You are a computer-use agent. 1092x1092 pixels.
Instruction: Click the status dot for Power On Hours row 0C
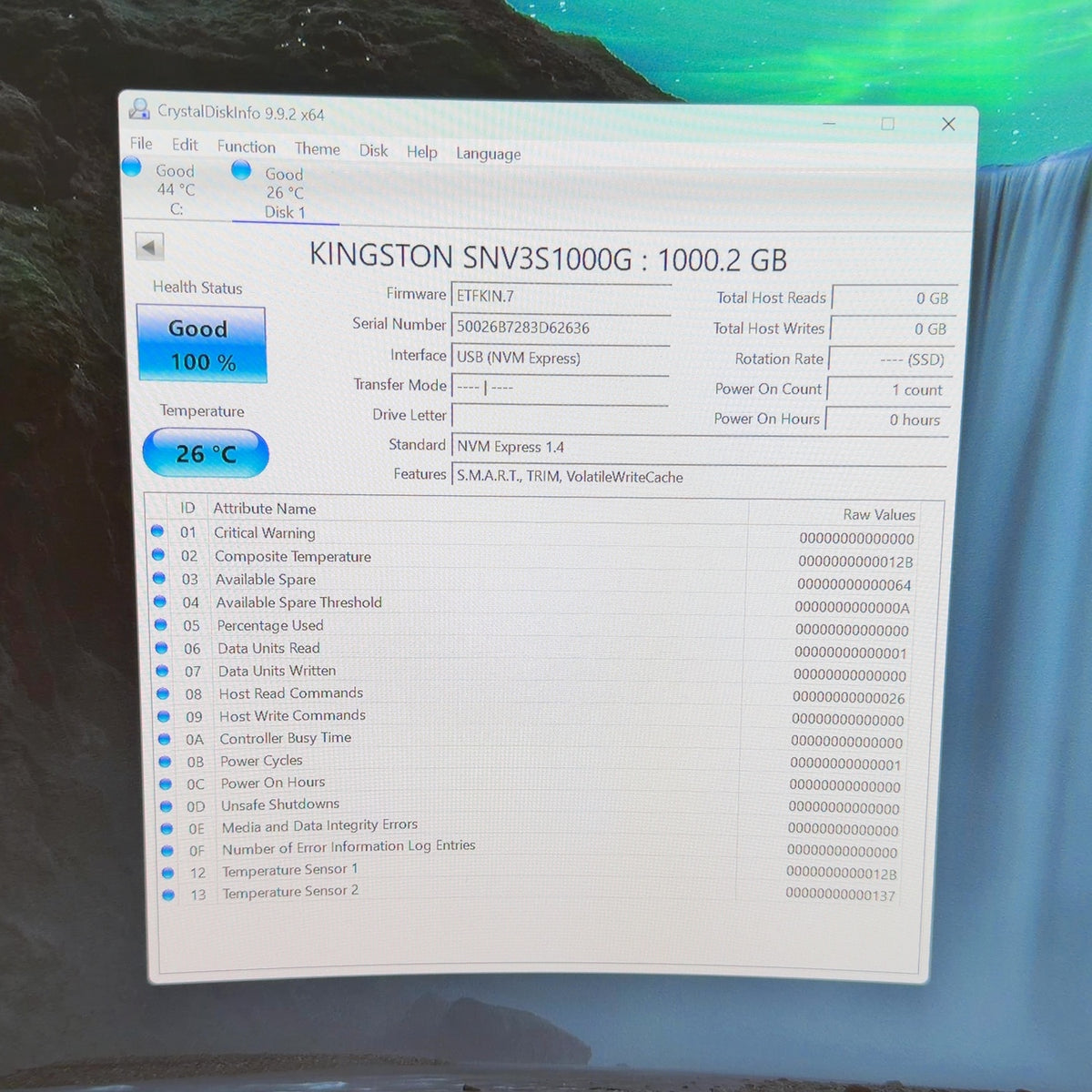(x=166, y=784)
